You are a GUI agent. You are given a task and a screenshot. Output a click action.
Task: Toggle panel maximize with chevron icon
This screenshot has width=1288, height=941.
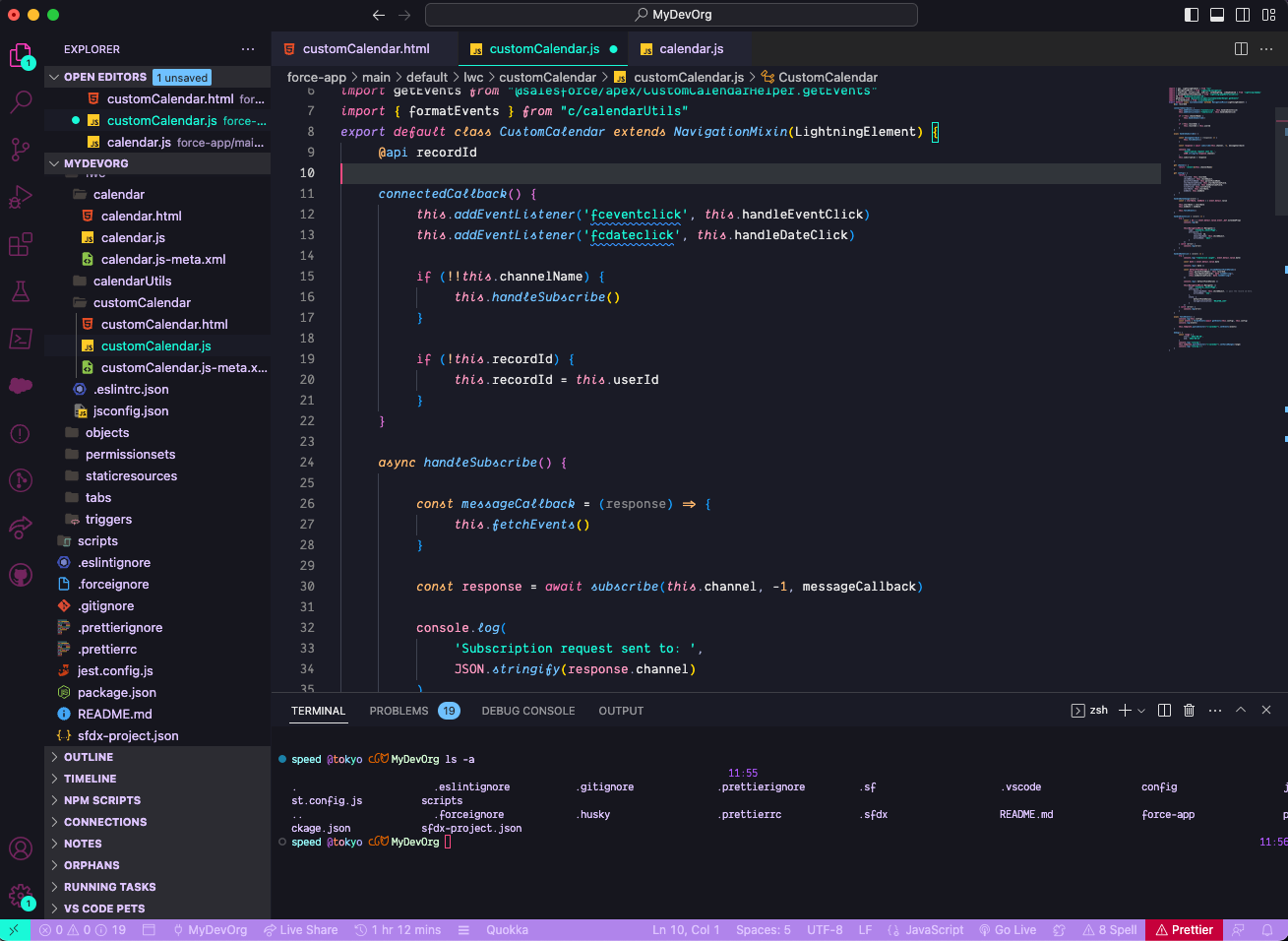point(1241,710)
